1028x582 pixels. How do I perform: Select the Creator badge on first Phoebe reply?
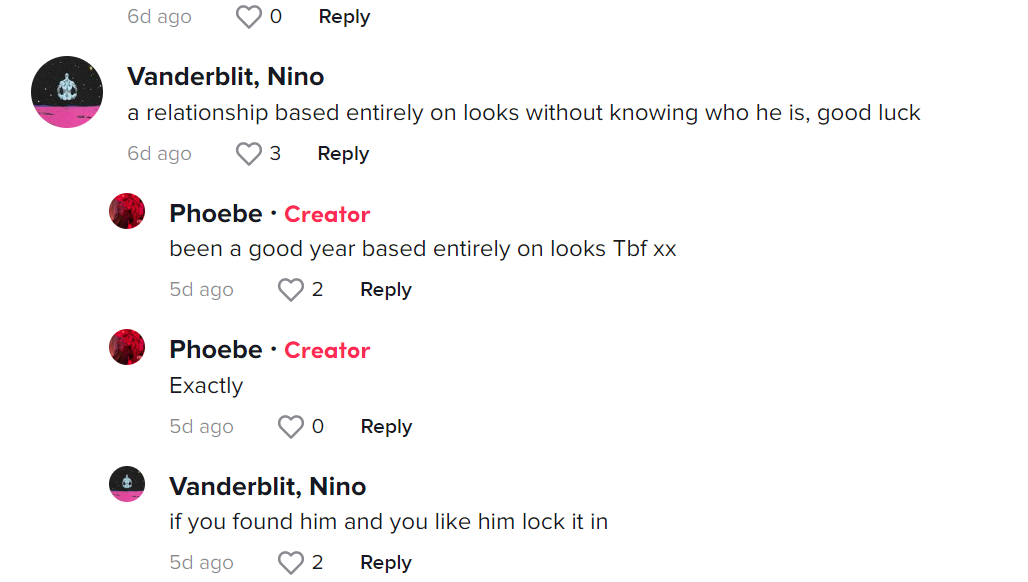(327, 214)
